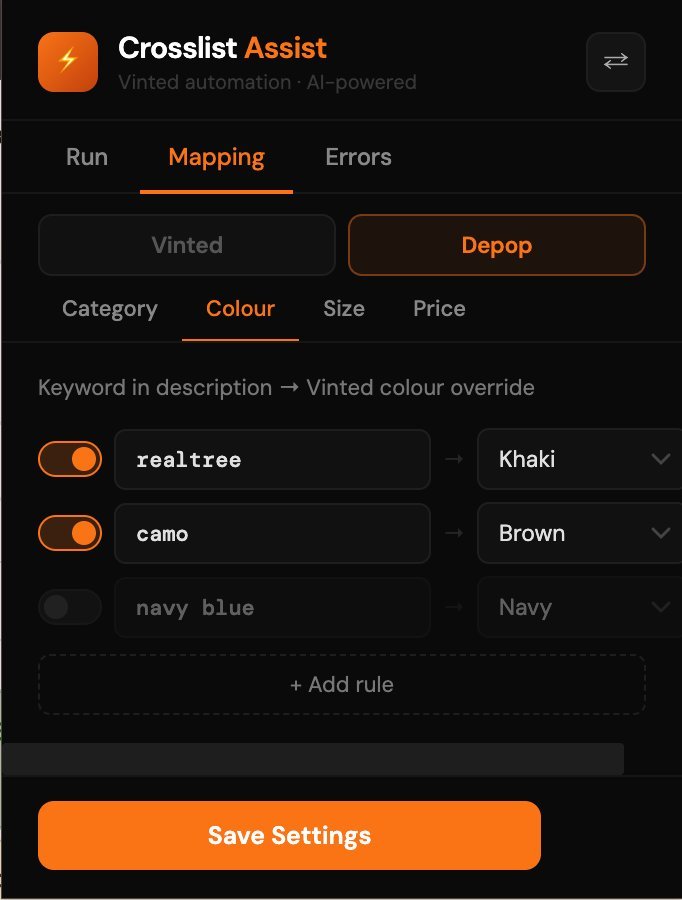
Task: Click the chevron icon on Navy dropdown
Action: pos(661,607)
